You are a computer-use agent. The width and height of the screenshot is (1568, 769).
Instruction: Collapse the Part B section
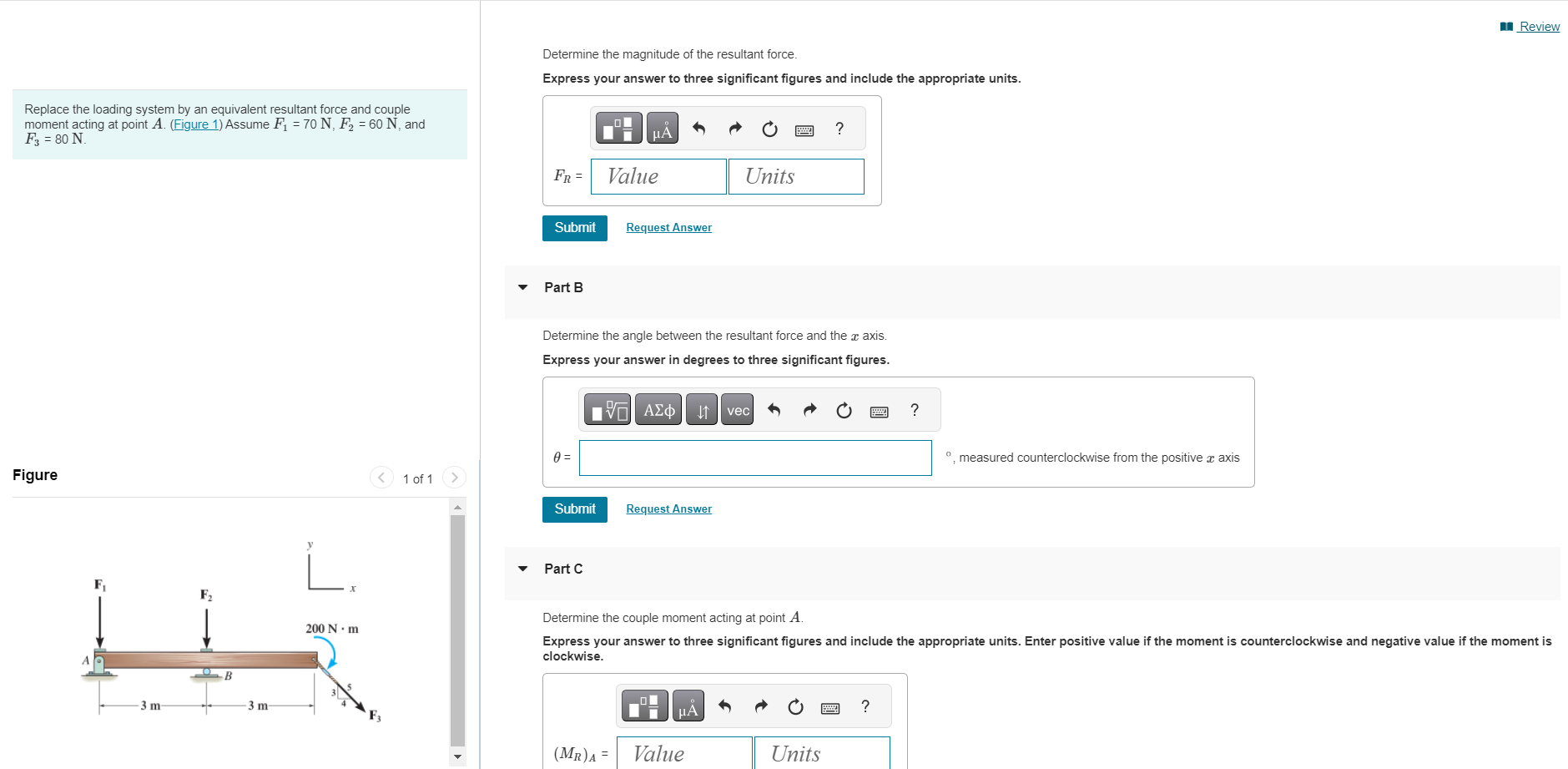click(522, 287)
